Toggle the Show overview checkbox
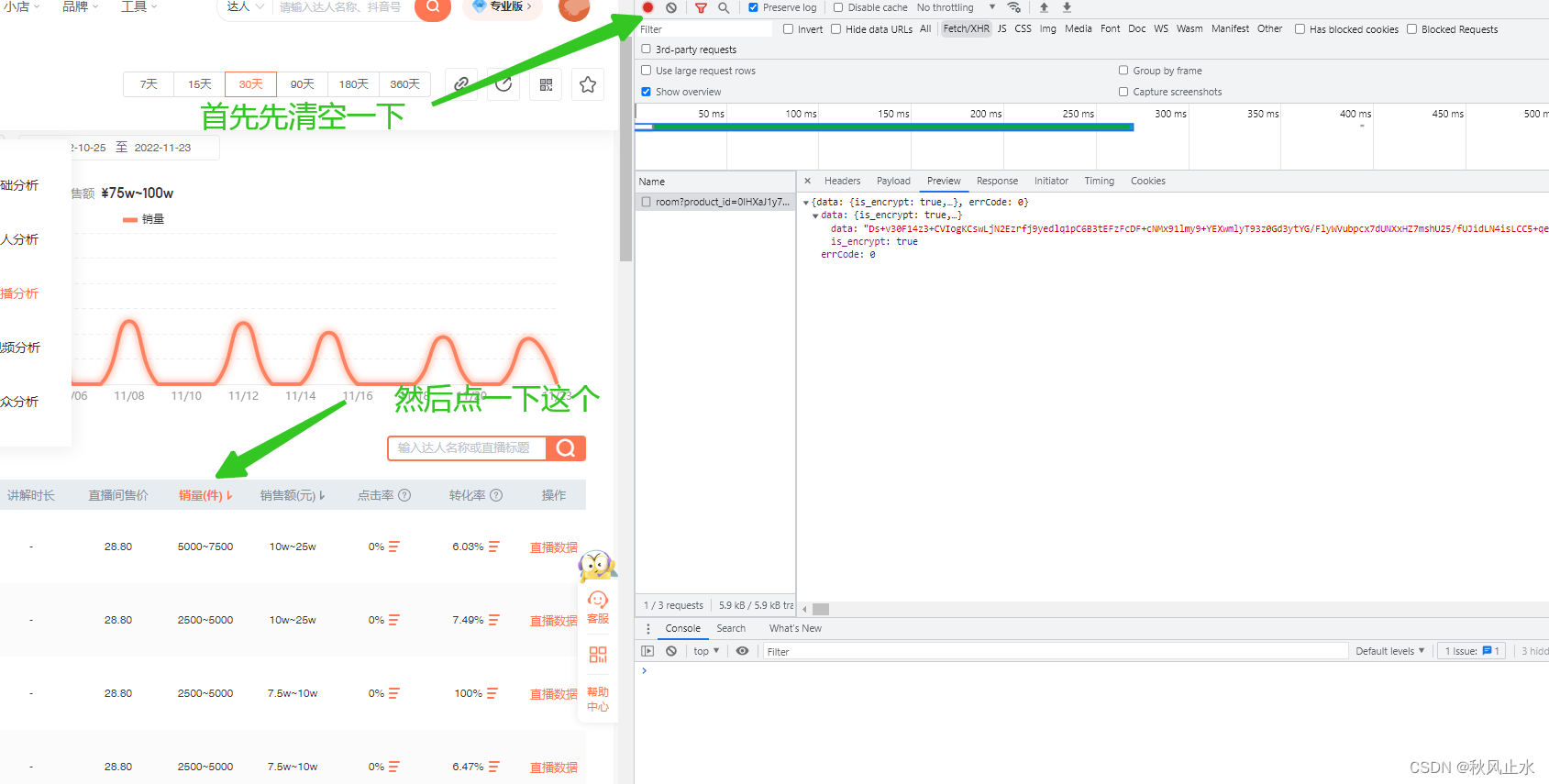Viewport: 1549px width, 784px height. 647,92
